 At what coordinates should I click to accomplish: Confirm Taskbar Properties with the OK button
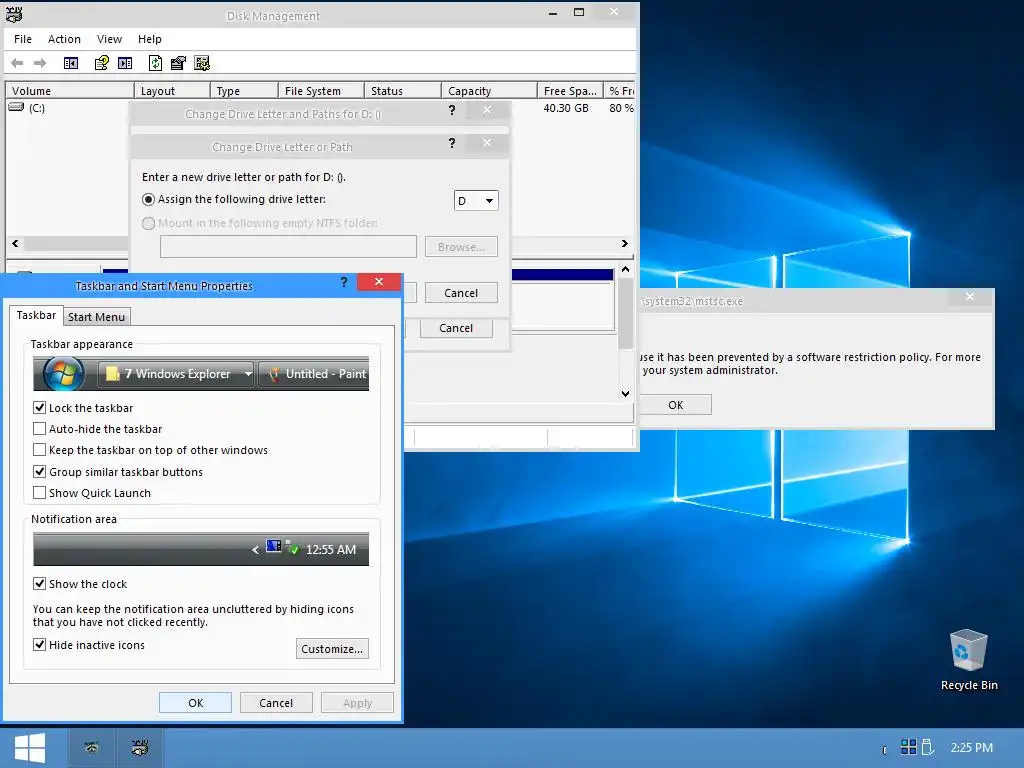point(195,703)
